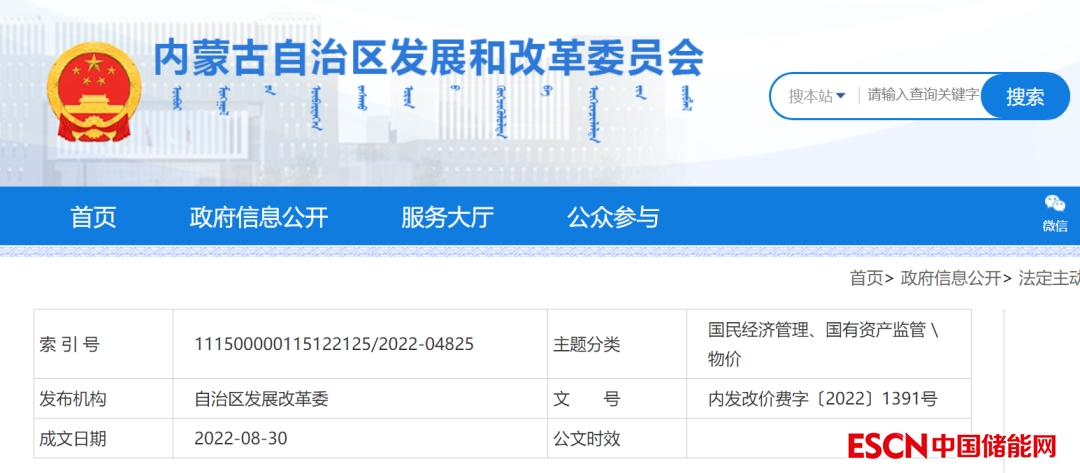Click the ESCN 中国储能网 watermark logo
1080x473 pixels.
[952, 446]
